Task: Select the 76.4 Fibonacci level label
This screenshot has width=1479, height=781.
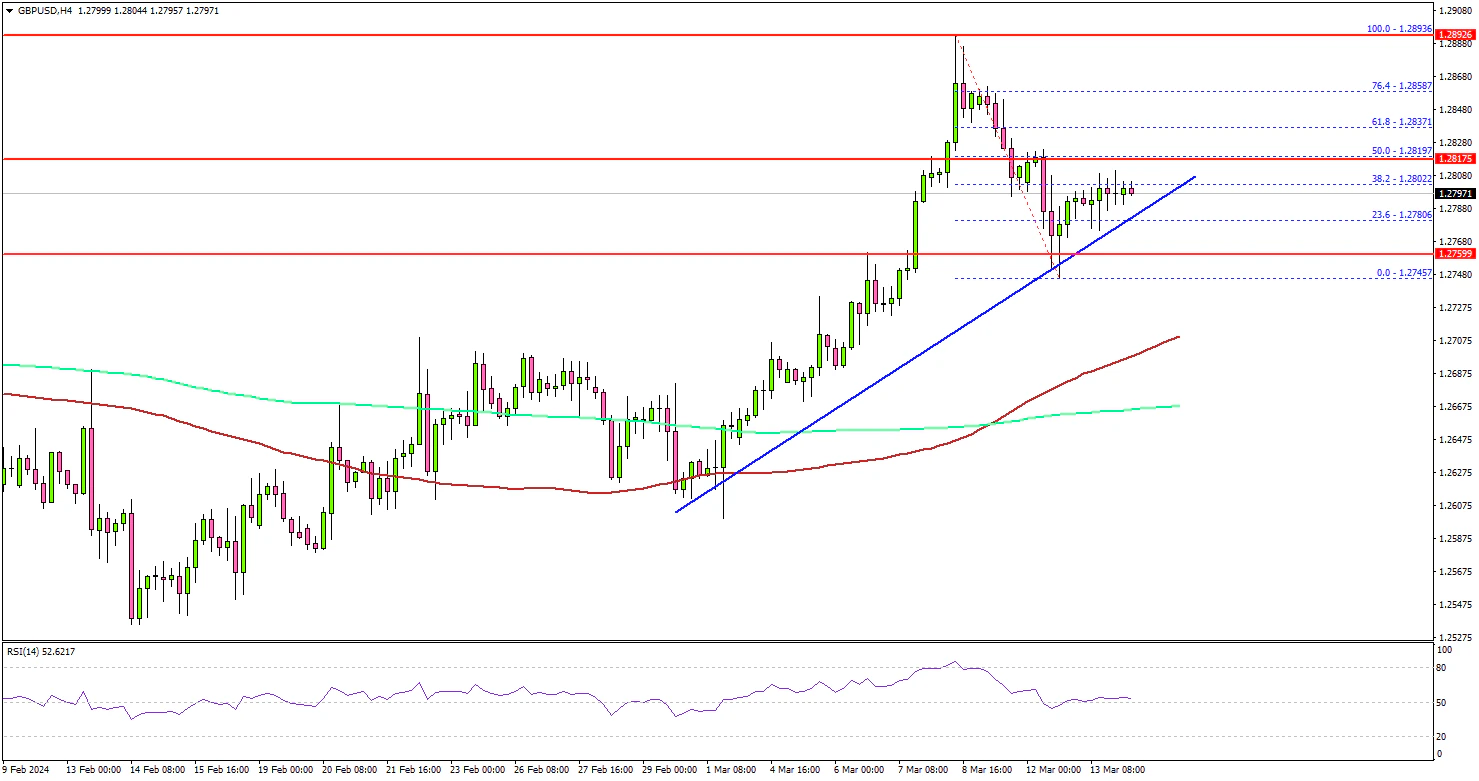Action: (1400, 85)
